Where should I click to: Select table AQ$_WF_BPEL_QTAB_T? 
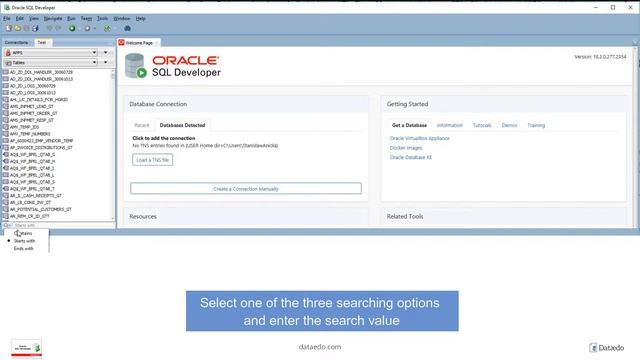[x=32, y=189]
